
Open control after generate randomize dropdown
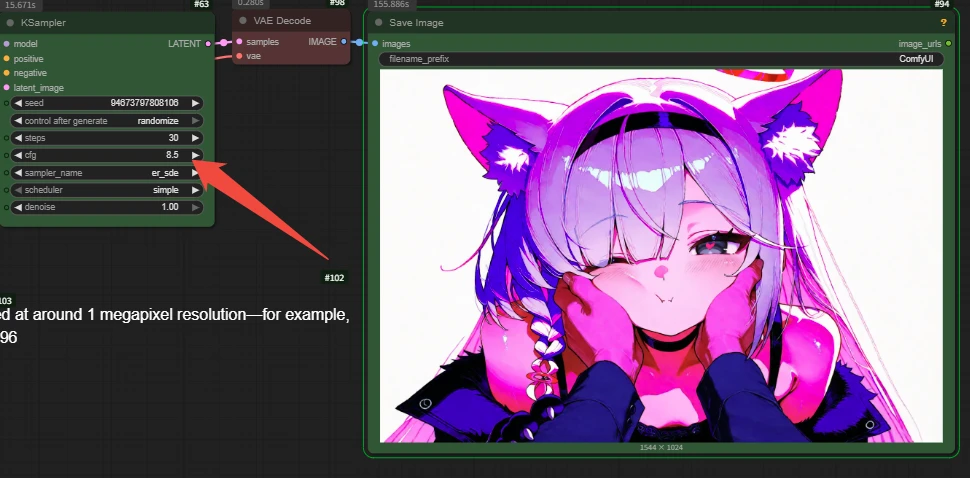click(106, 121)
